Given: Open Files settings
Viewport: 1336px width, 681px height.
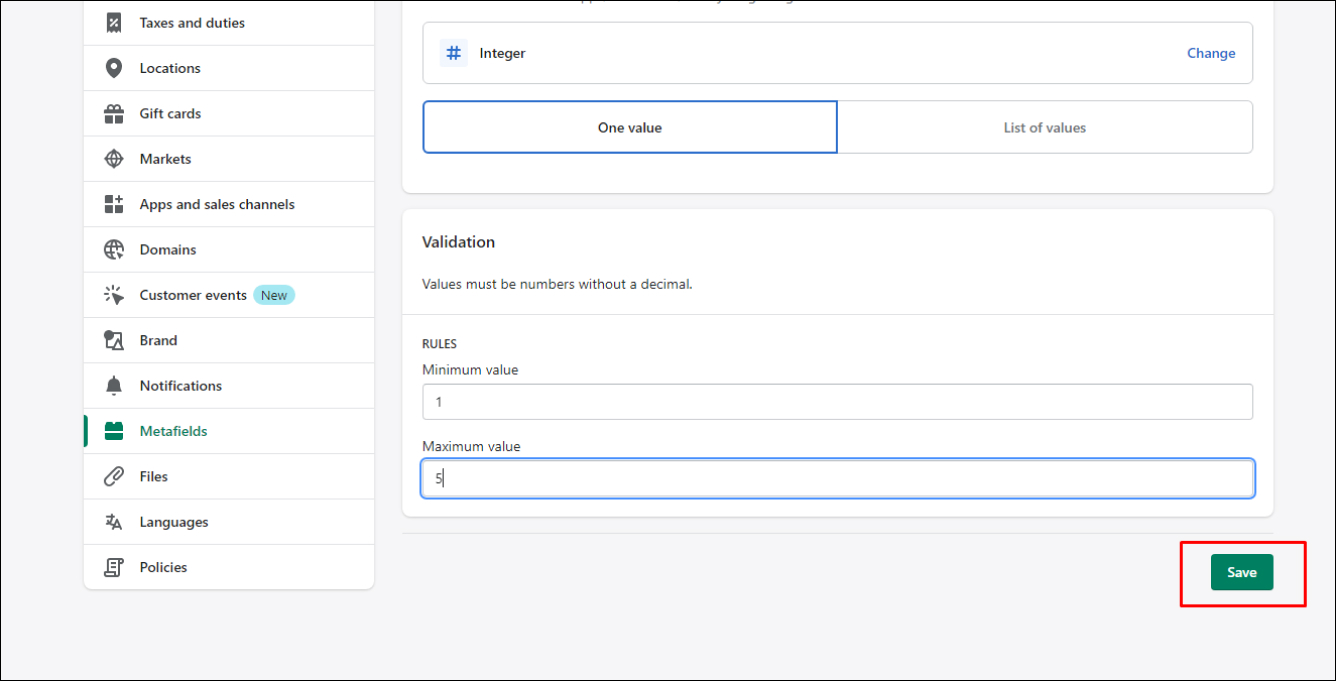Looking at the screenshot, I should coord(229,477).
